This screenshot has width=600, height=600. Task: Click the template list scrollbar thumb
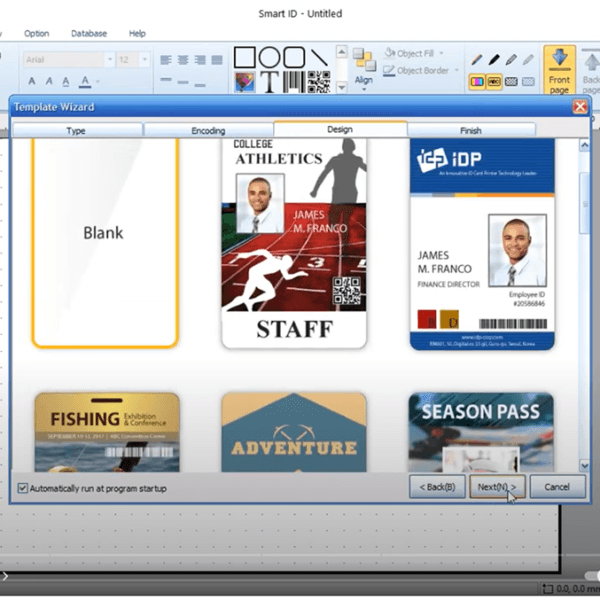pos(584,203)
